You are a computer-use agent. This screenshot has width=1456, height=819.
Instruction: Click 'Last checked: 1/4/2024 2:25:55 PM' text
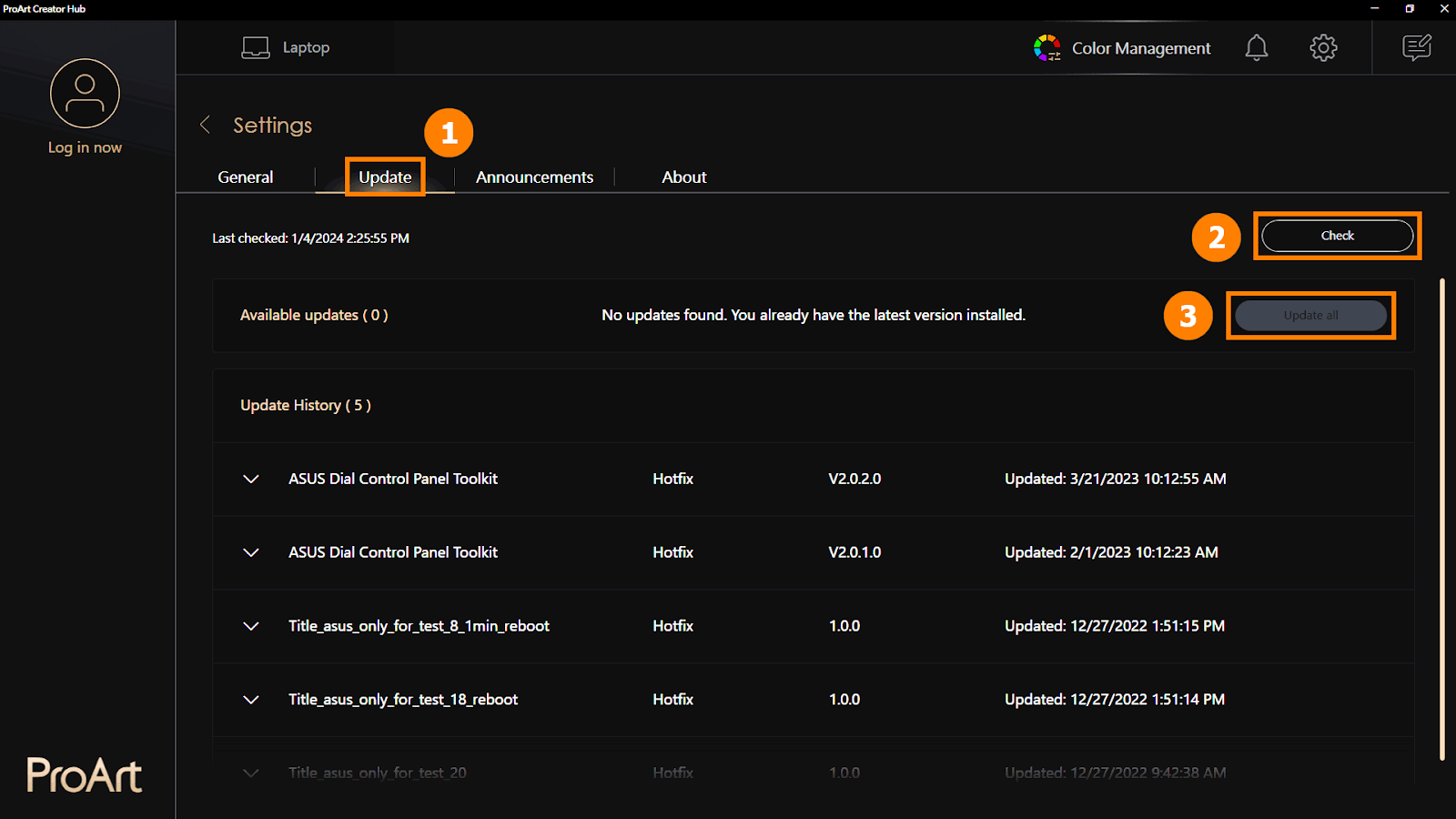[310, 238]
